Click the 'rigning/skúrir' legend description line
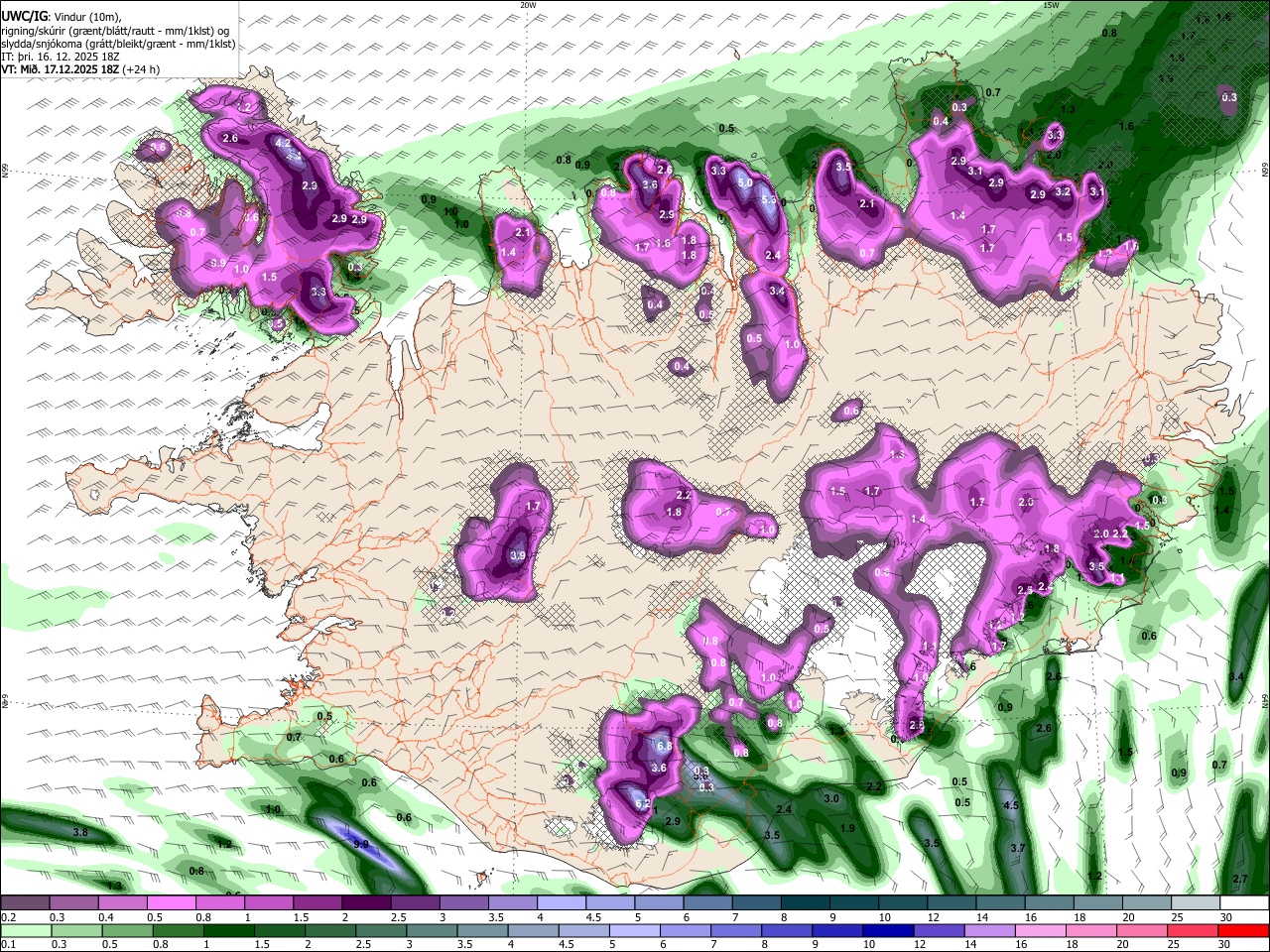 coord(117,31)
